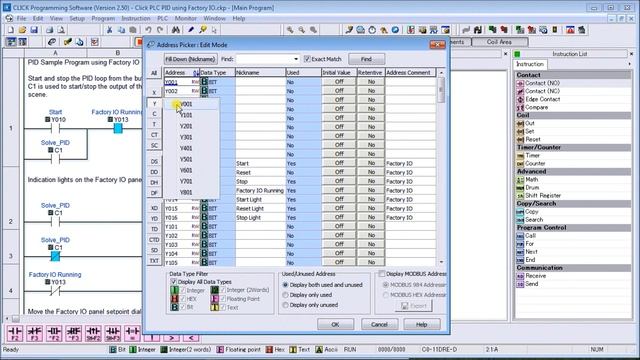Click the Cut scissors icon
This screenshot has height=360, width=640.
tap(109, 30)
